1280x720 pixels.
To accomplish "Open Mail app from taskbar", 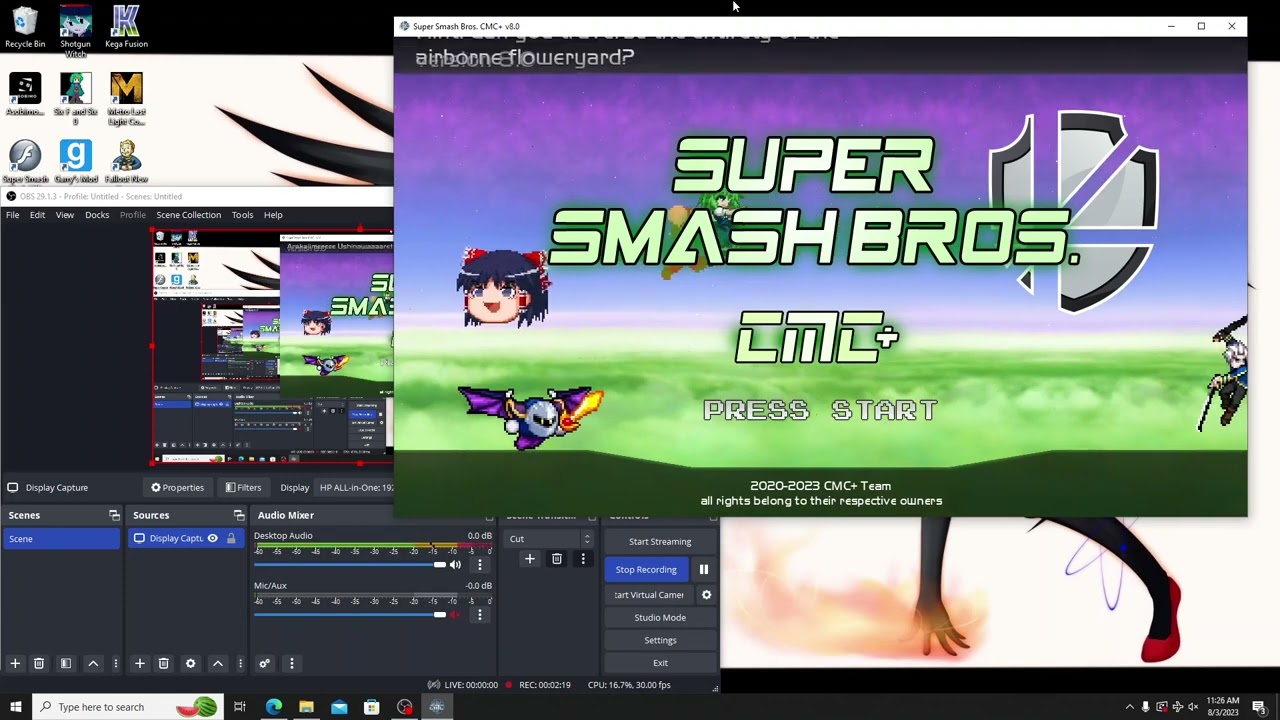I will 339,707.
